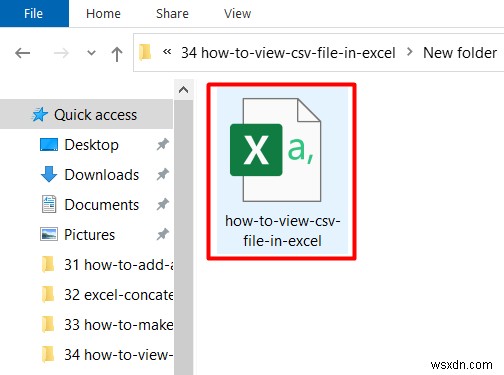Open the chevron after the 34 folder path
This screenshot has height=375, width=504.
coord(410,52)
